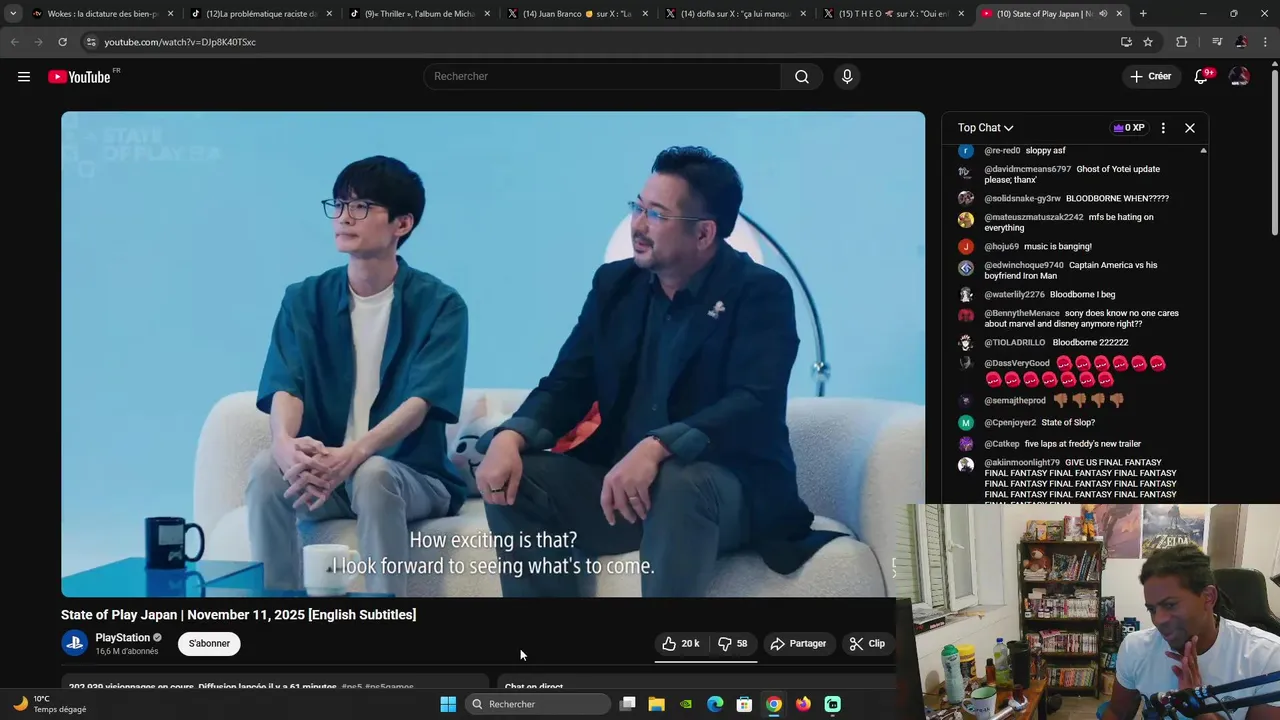Open the PlayStation channel avatar

coord(74,643)
